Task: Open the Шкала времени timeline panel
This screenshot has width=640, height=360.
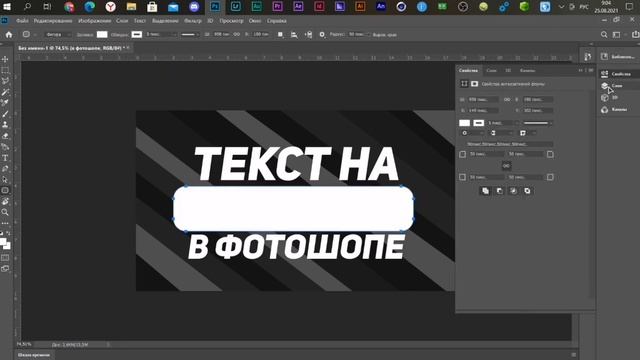Action: (34, 355)
